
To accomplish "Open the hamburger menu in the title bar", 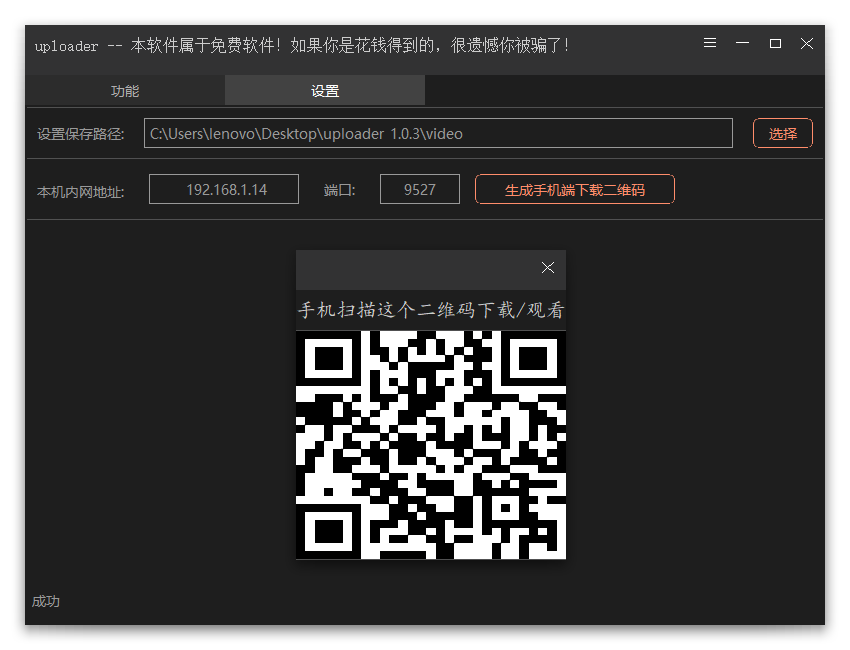I will [x=710, y=44].
